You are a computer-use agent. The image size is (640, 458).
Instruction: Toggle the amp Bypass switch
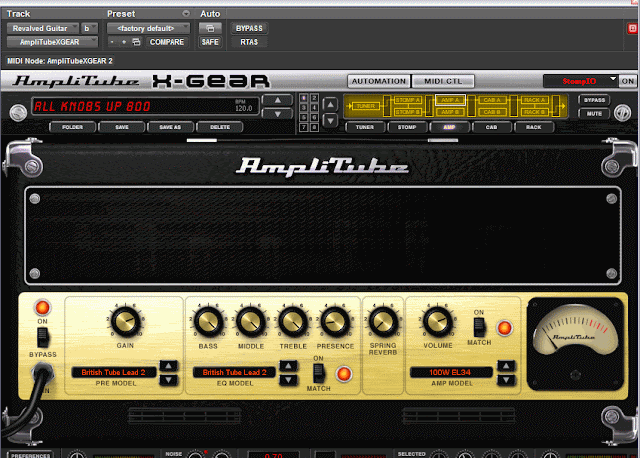[42, 338]
